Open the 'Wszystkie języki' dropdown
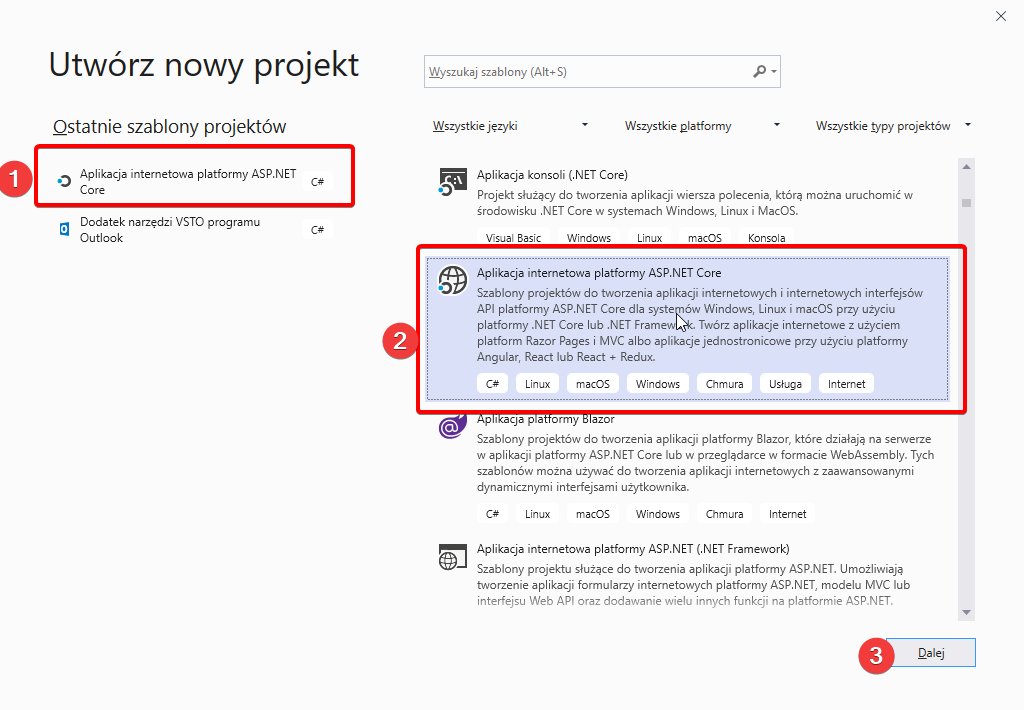The width and height of the screenshot is (1024, 710). tap(510, 126)
